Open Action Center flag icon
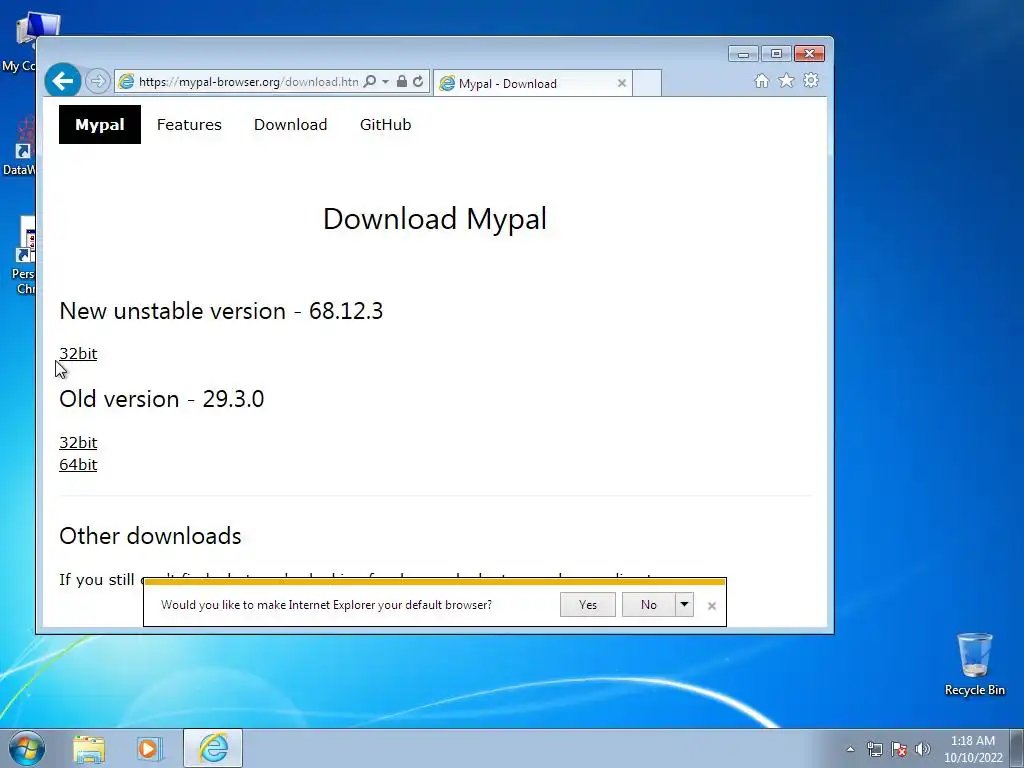The height and width of the screenshot is (768, 1024). pos(899,749)
